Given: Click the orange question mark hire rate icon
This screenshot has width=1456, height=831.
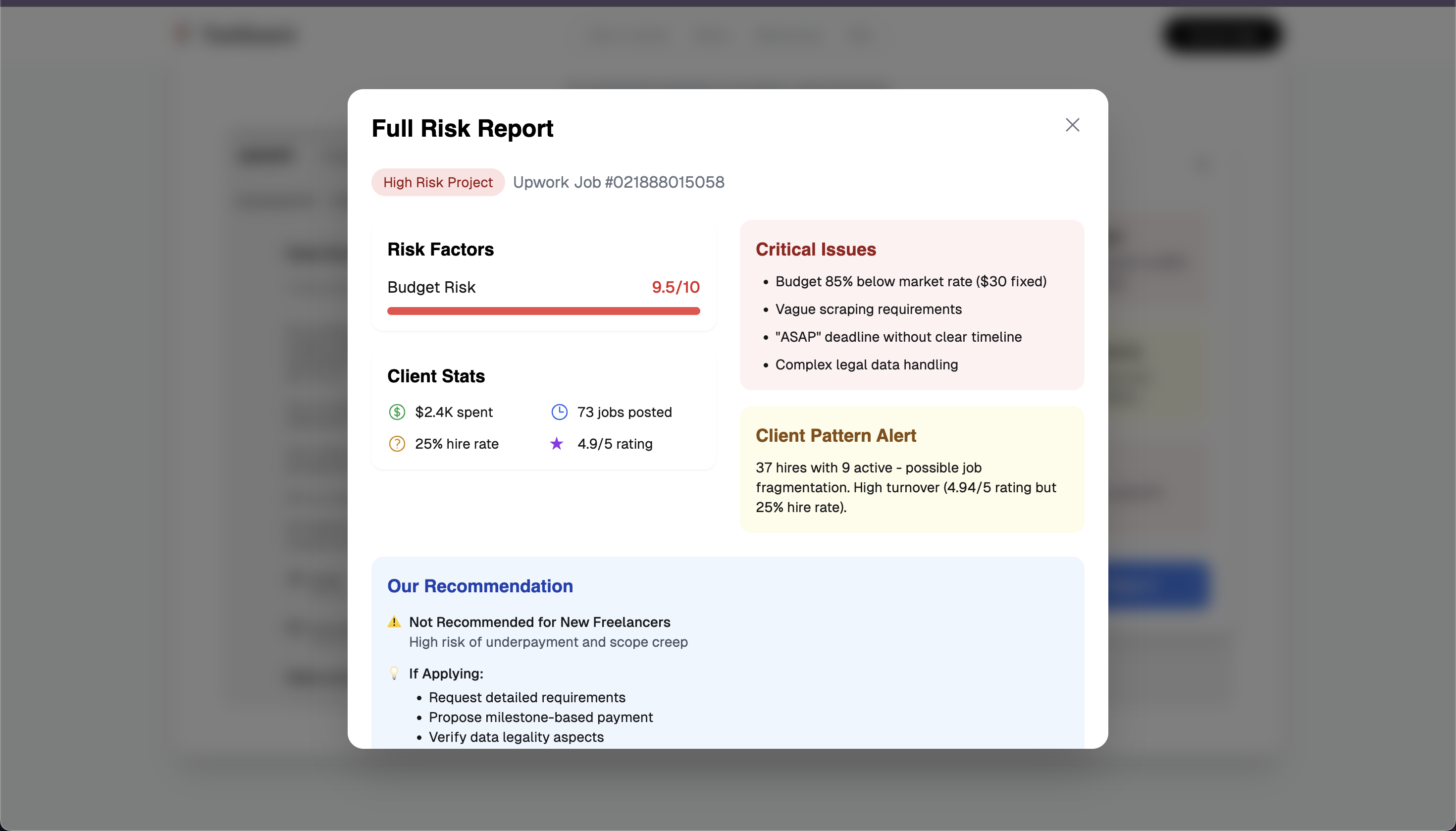Looking at the screenshot, I should click(397, 444).
